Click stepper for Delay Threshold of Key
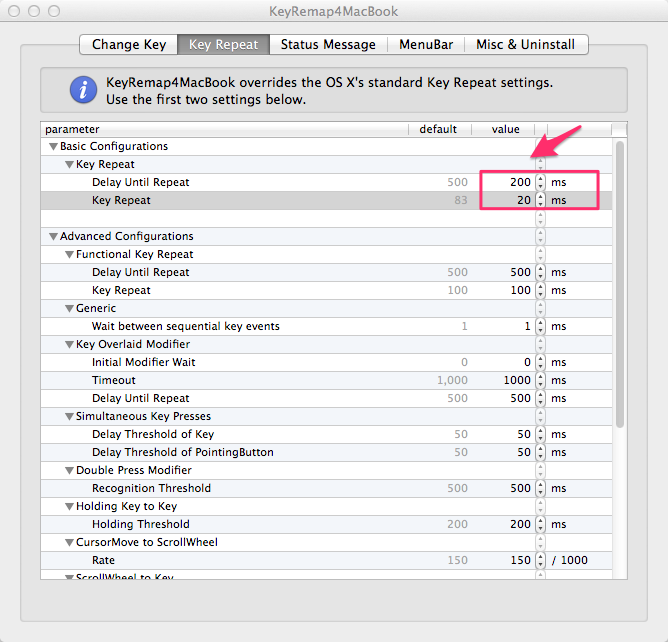The width and height of the screenshot is (668, 642). [x=540, y=434]
